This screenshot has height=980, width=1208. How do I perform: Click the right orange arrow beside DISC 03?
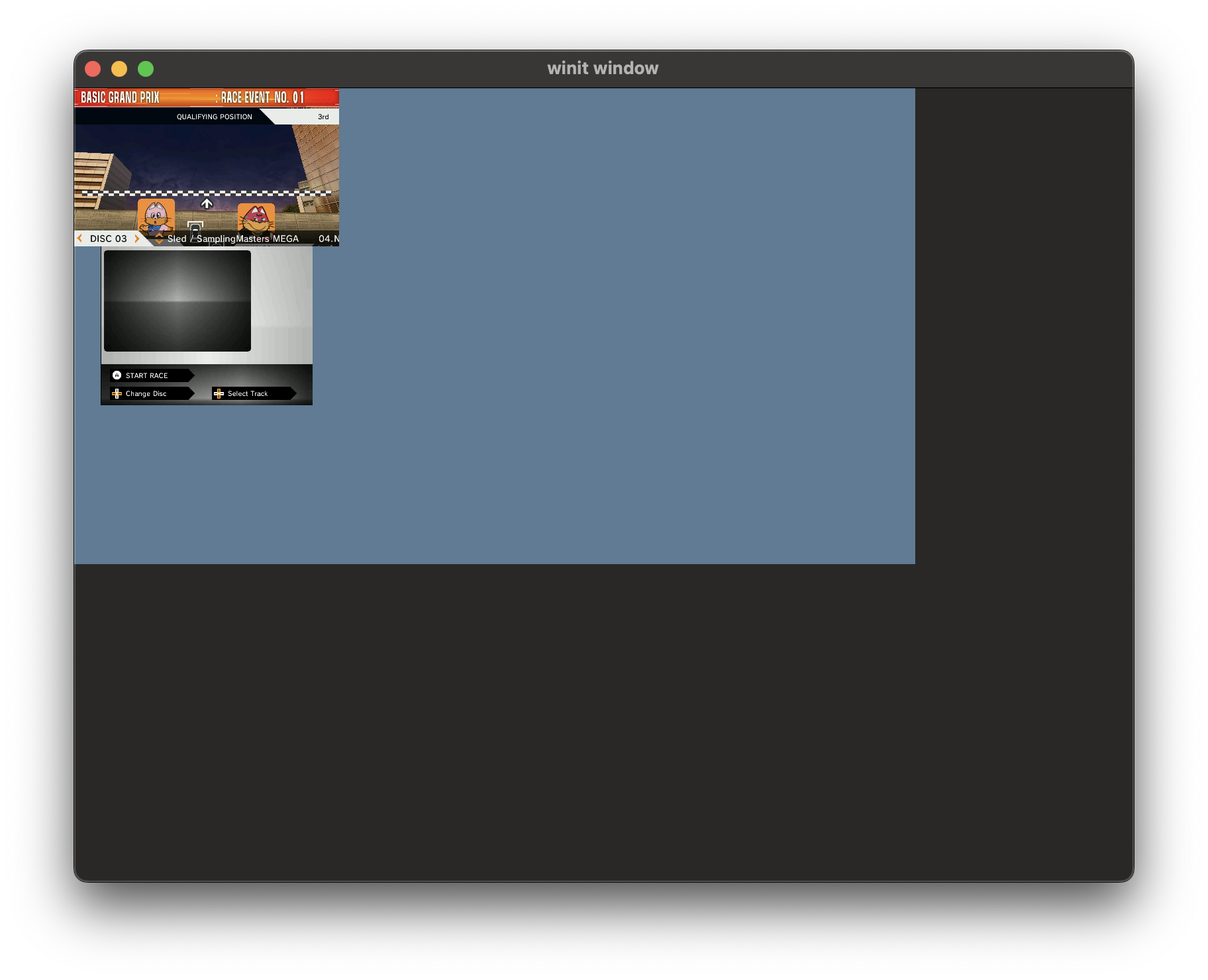click(137, 238)
